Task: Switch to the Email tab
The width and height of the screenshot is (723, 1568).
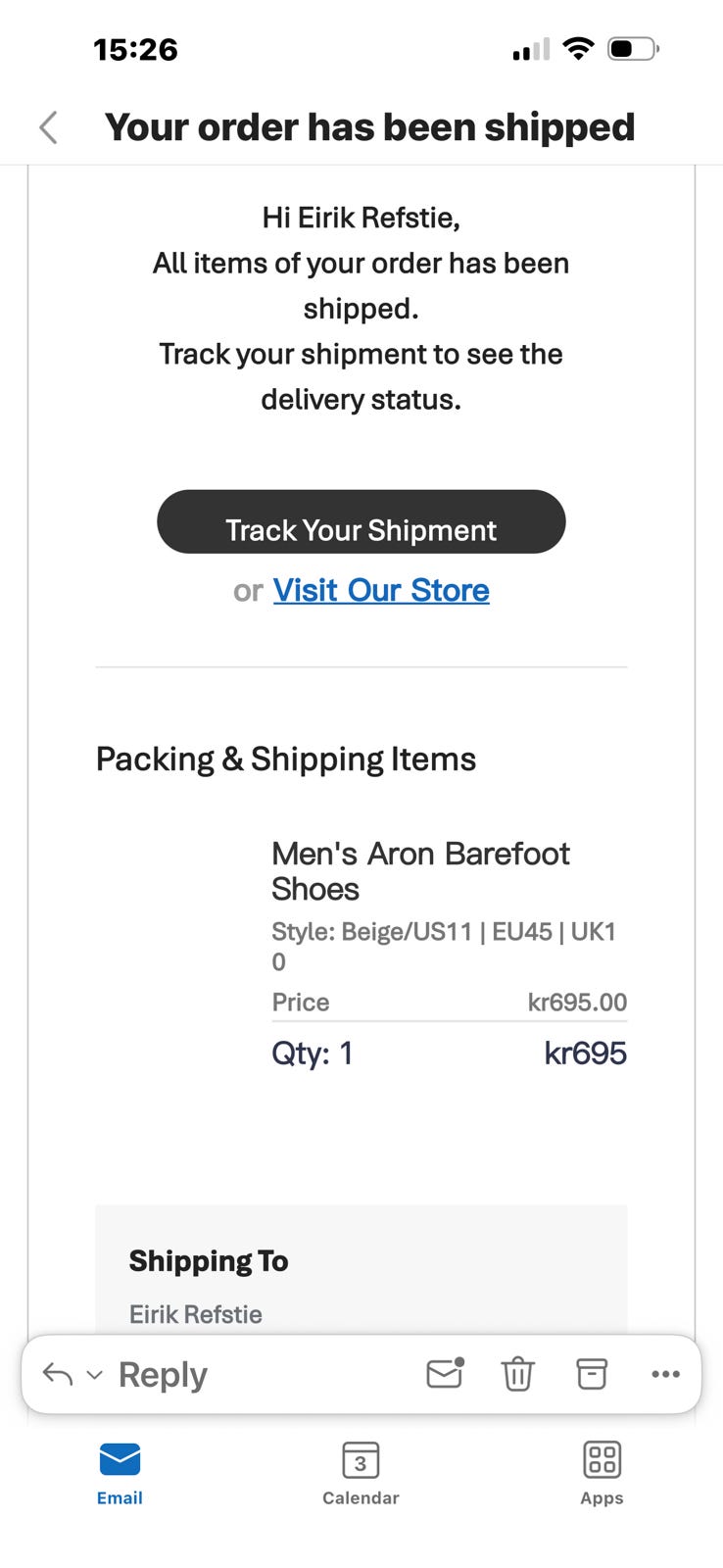Action: [x=120, y=1474]
